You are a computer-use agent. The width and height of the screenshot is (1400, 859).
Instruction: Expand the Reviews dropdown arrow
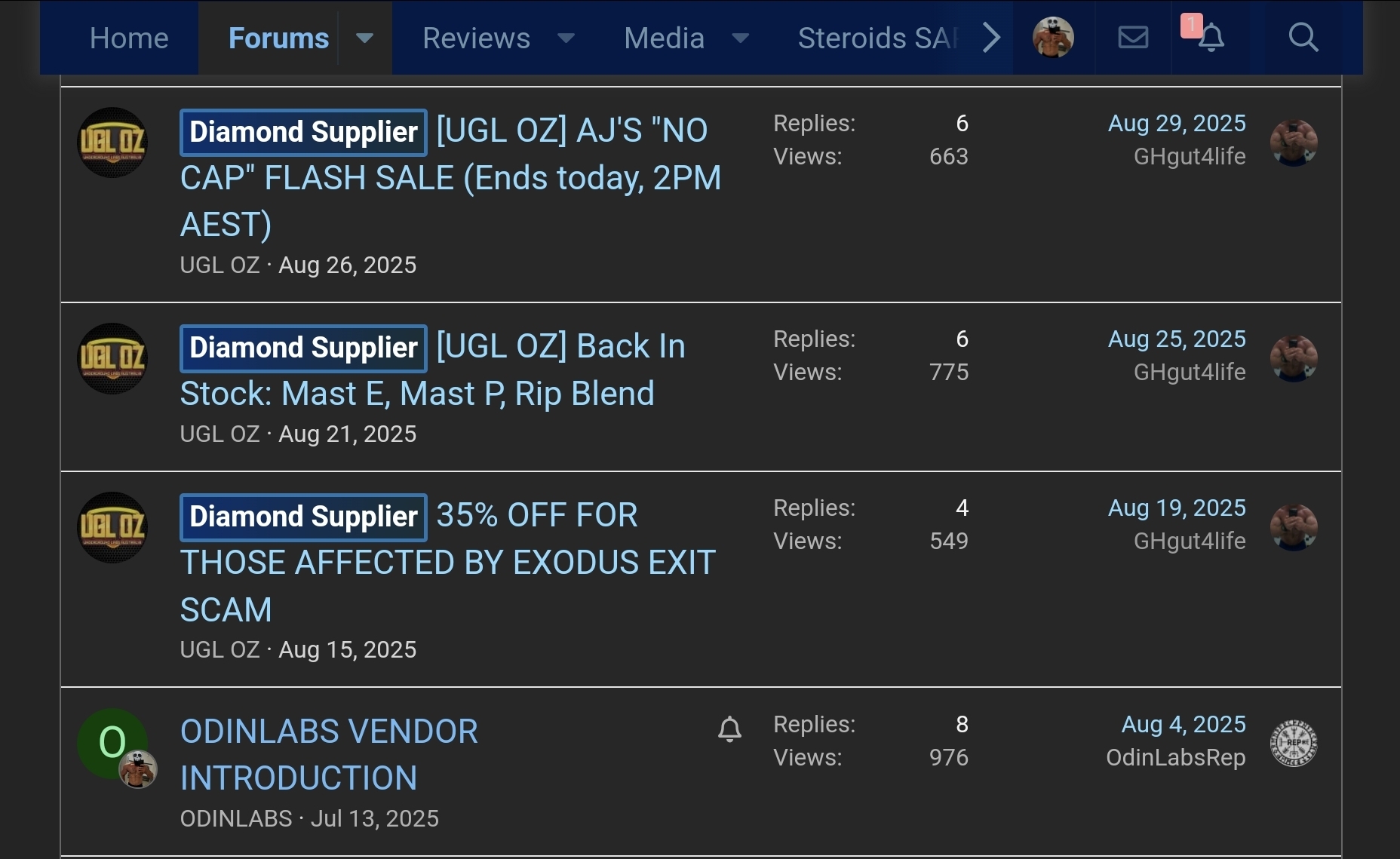pos(566,38)
